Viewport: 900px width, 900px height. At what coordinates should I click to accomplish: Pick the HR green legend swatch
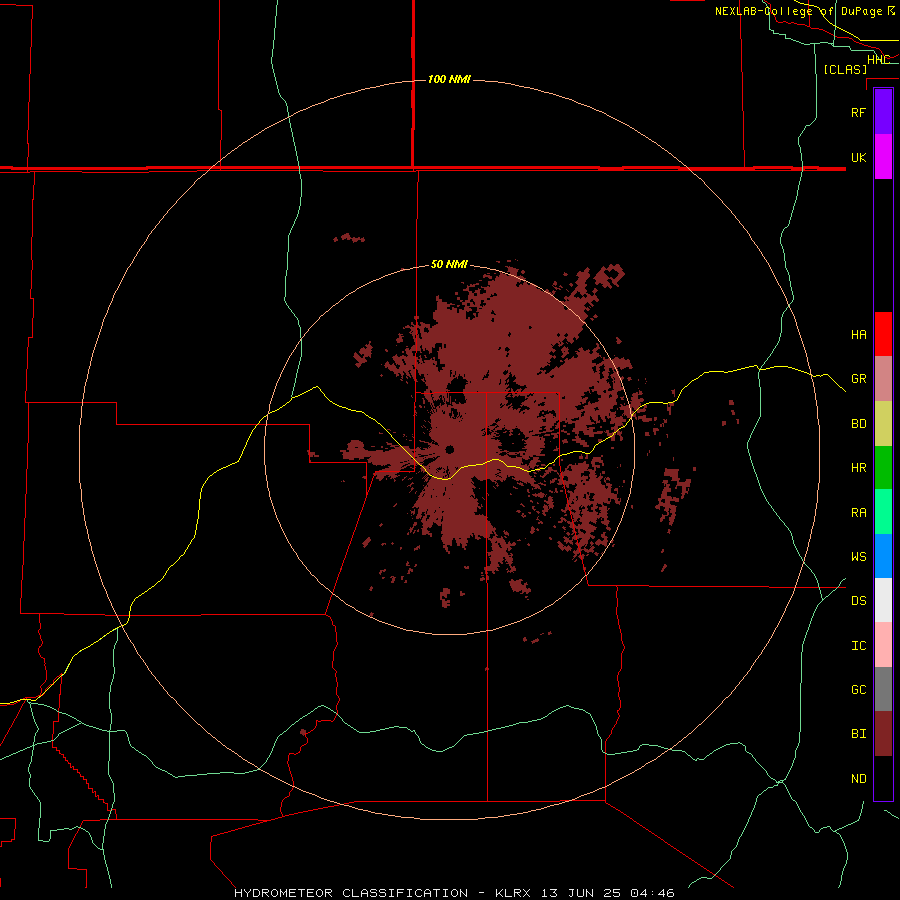883,468
